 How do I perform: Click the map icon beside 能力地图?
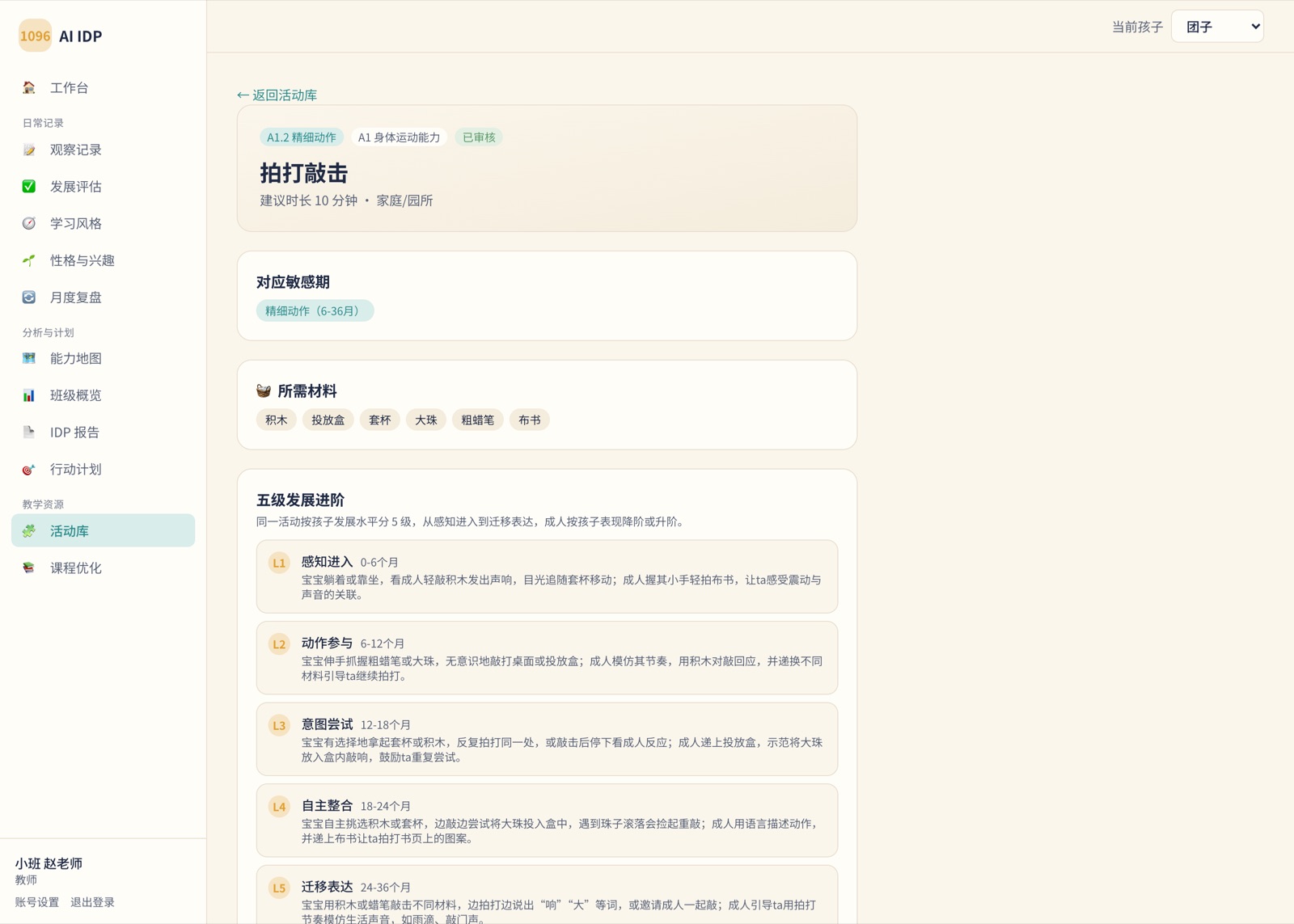click(x=29, y=358)
